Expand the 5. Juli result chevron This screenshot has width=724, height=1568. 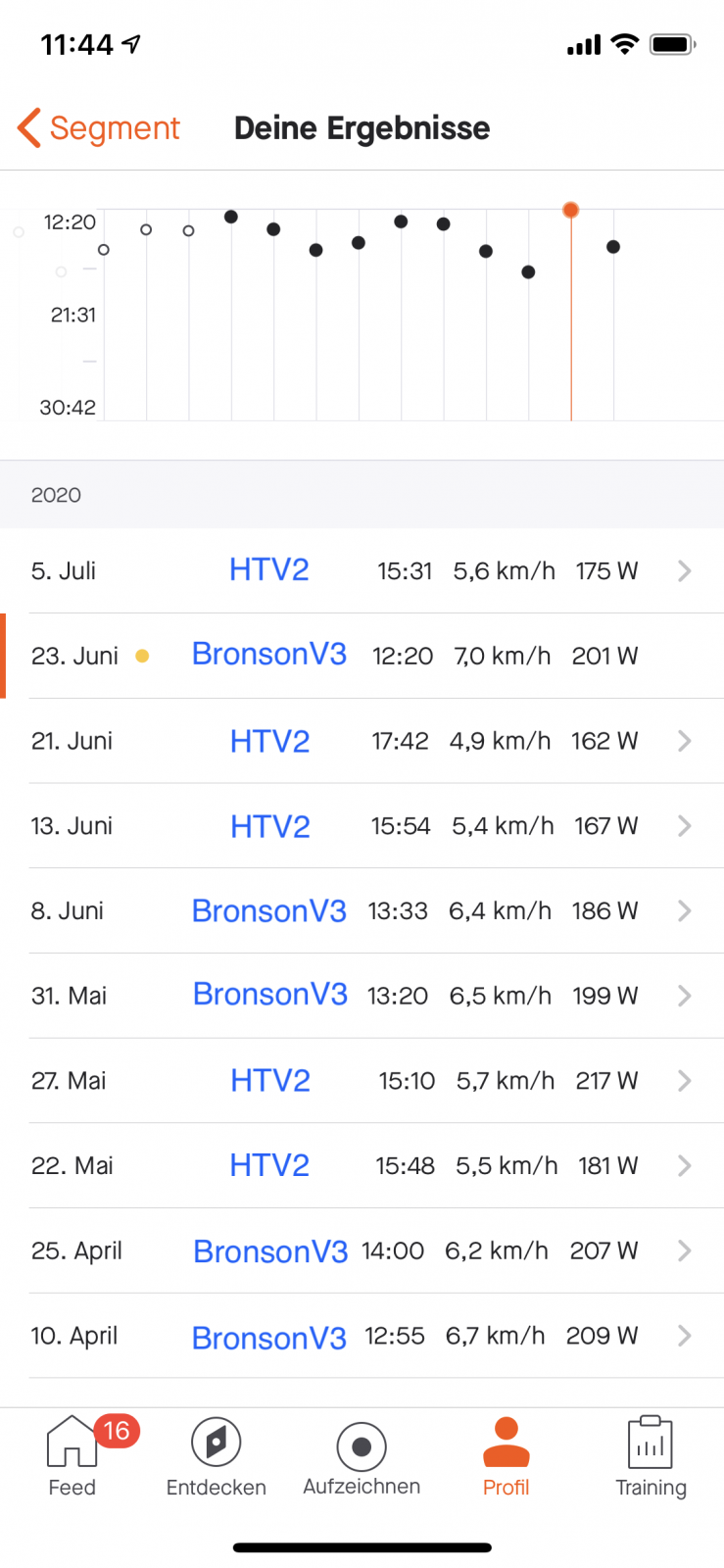tap(685, 570)
